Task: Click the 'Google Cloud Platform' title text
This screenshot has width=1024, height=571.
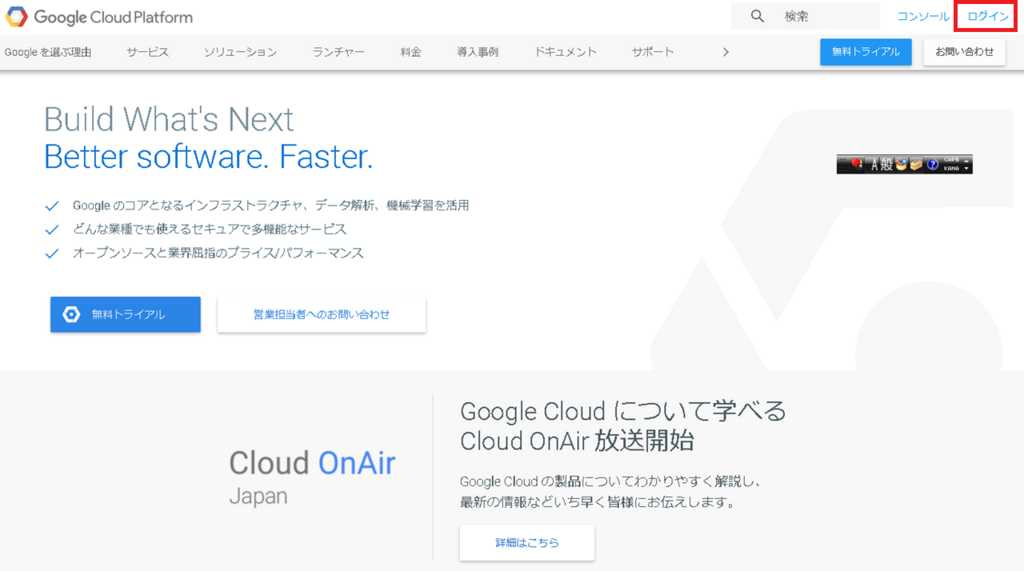Action: click(x=113, y=17)
